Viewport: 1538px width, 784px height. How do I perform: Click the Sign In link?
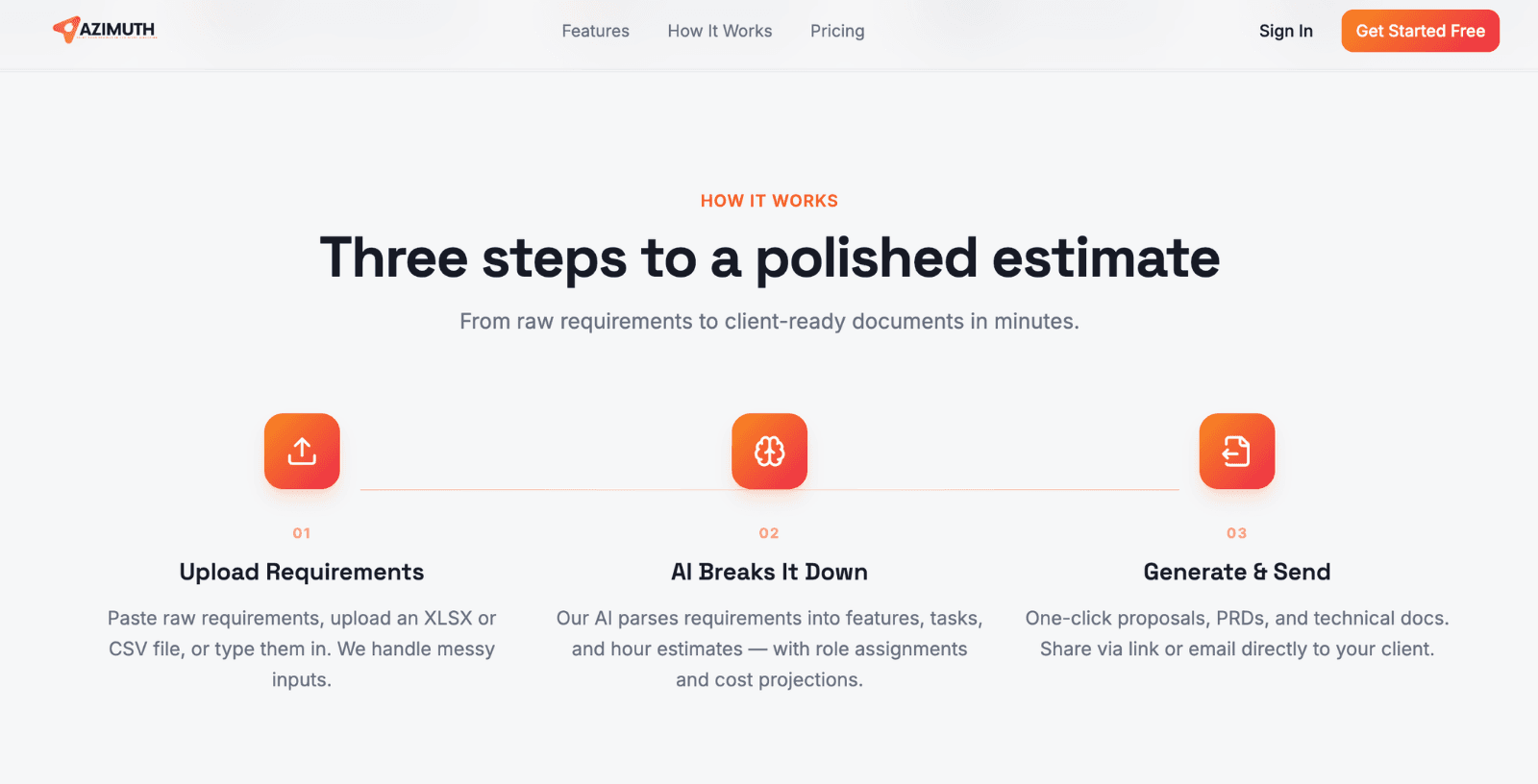click(1285, 31)
